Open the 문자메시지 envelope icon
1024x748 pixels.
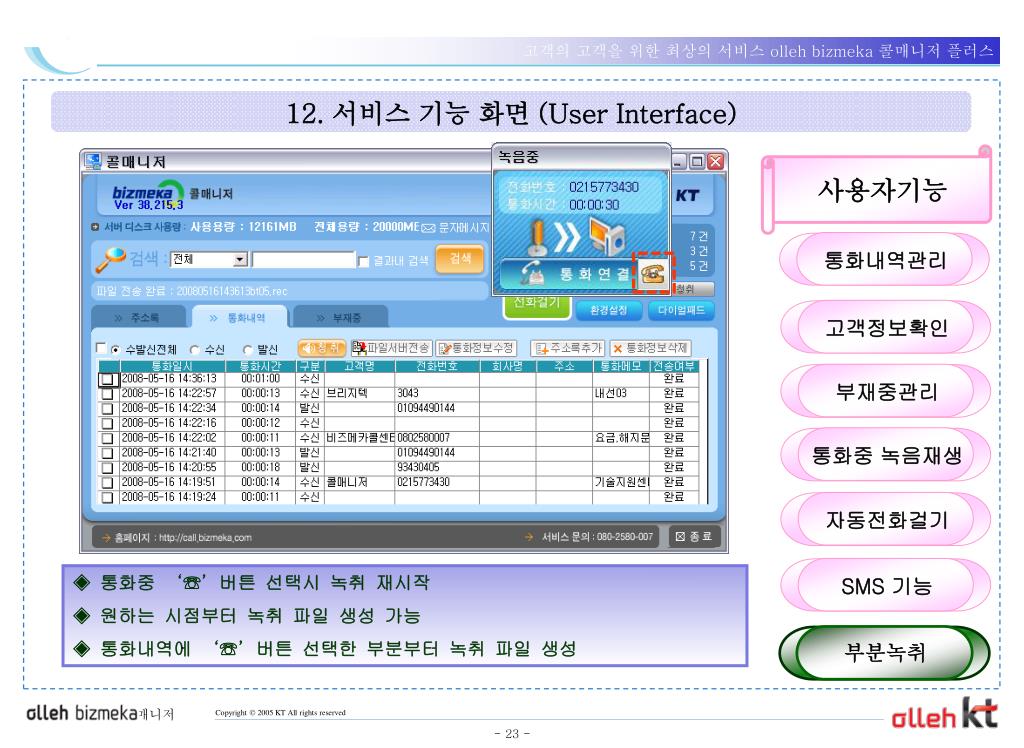[x=428, y=227]
